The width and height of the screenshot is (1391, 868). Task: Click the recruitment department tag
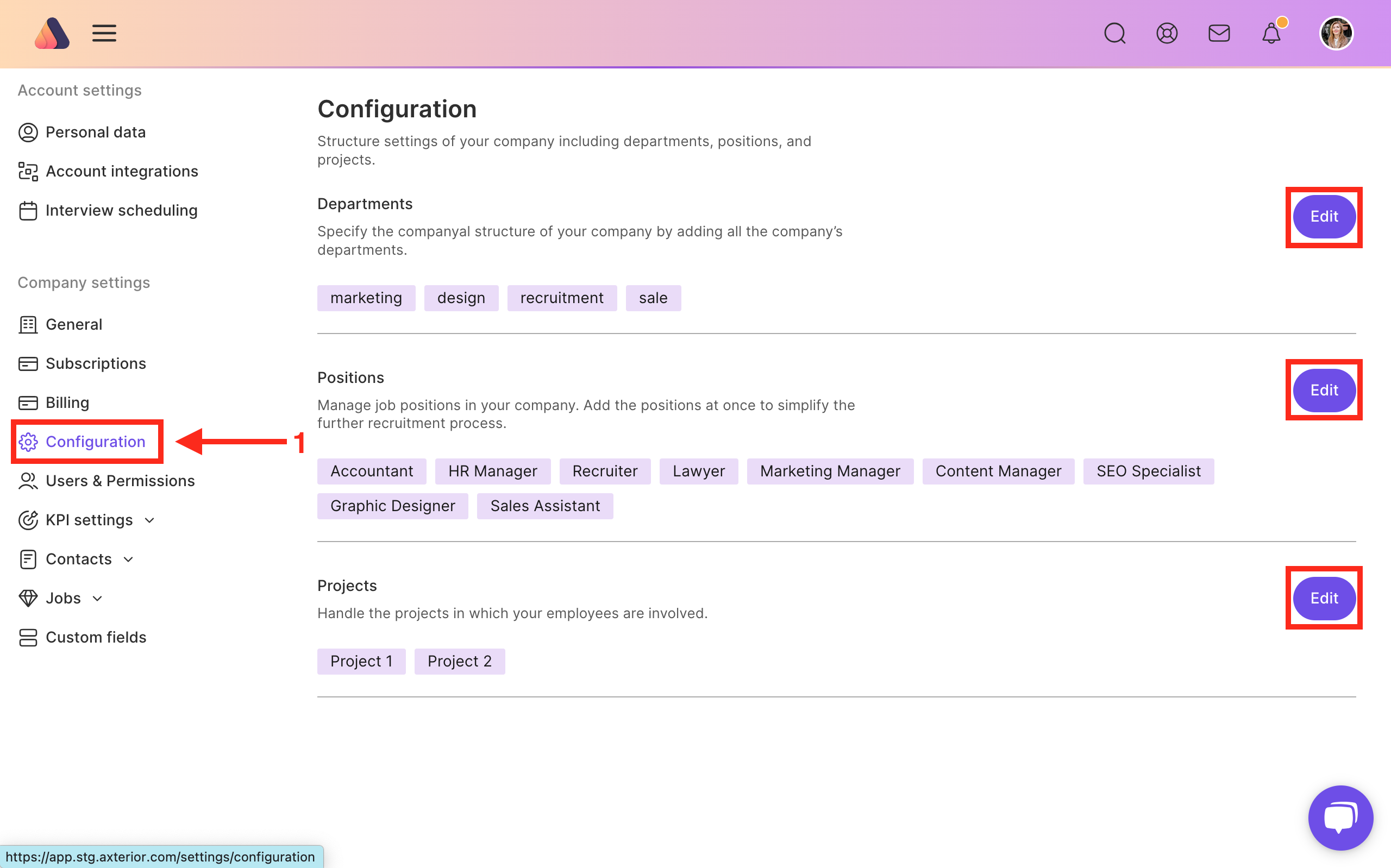(562, 298)
